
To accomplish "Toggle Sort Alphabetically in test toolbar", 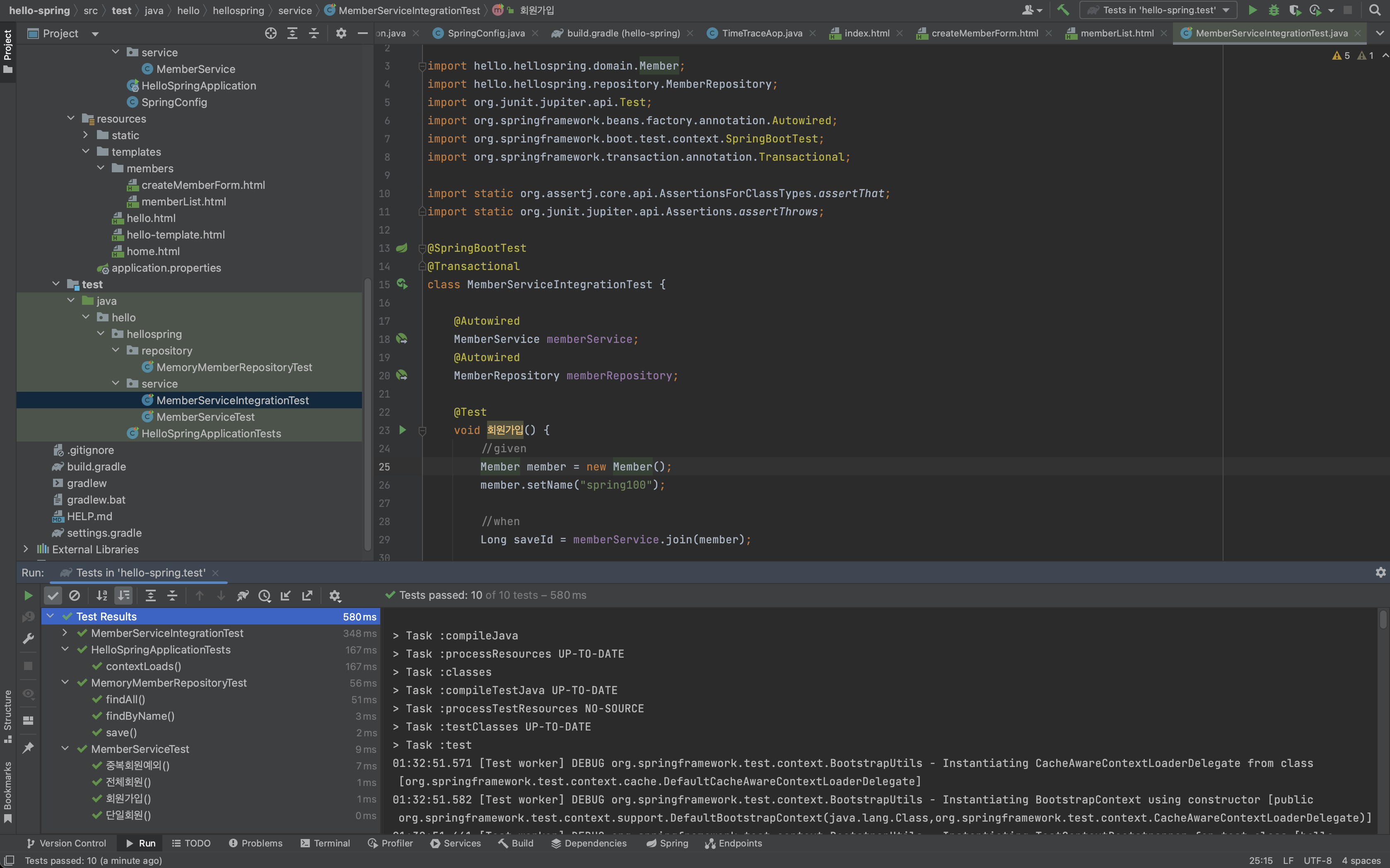I will (101, 596).
